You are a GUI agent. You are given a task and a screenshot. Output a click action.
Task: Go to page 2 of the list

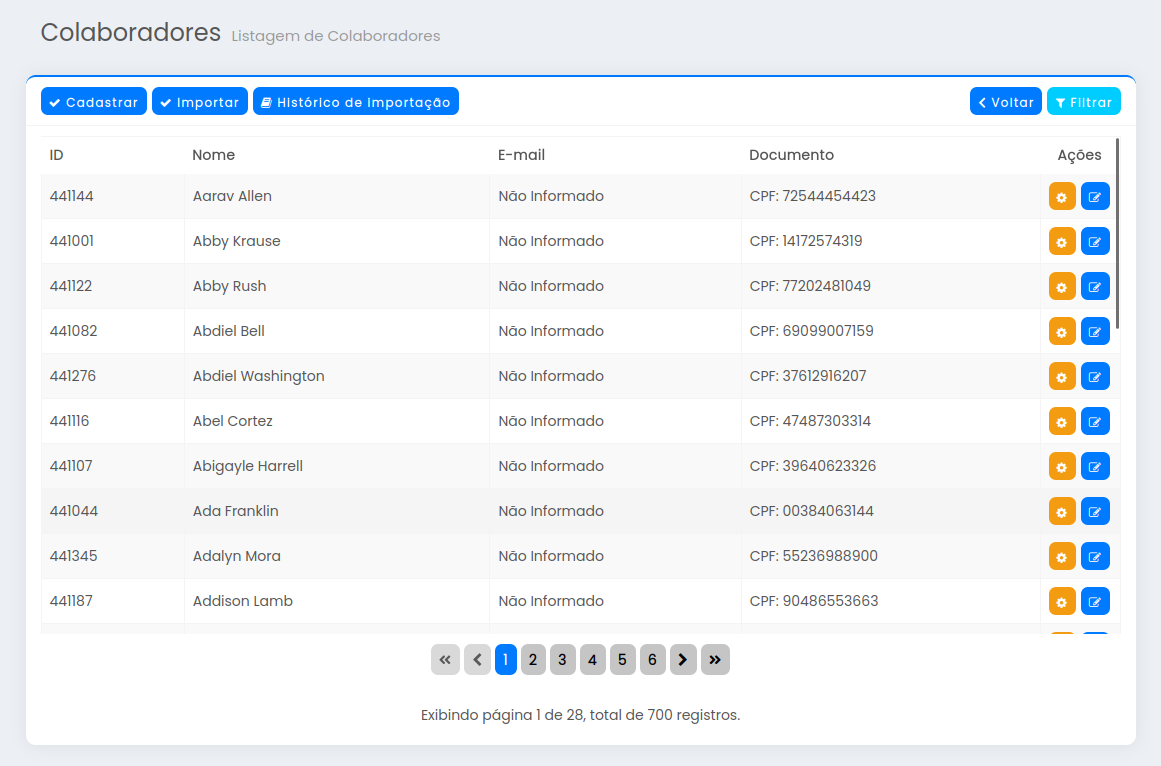click(x=533, y=660)
